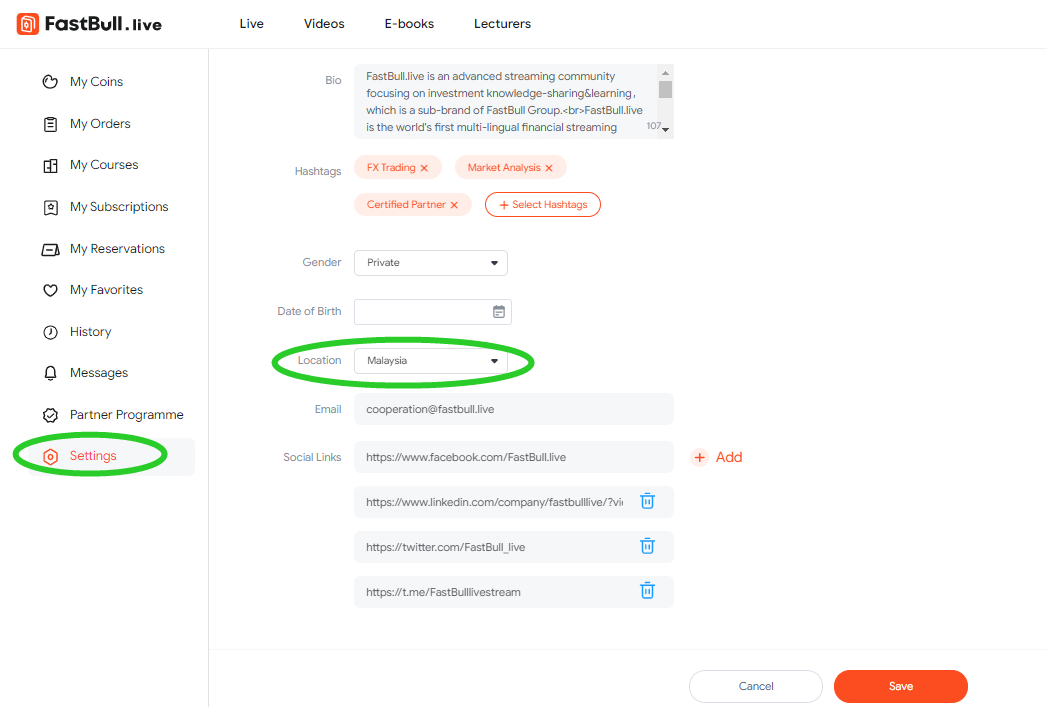This screenshot has width=1047, height=707.
Task: Open My Courses page
Action: pos(104,165)
